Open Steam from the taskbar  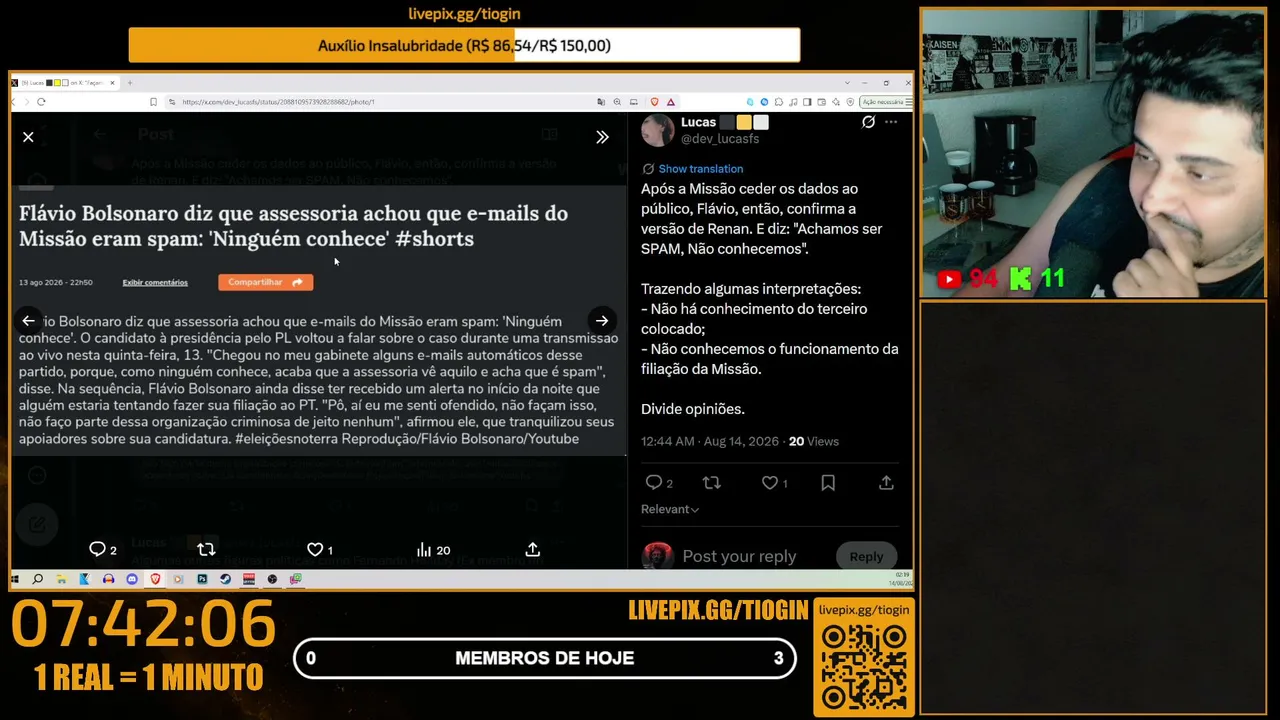(225, 579)
